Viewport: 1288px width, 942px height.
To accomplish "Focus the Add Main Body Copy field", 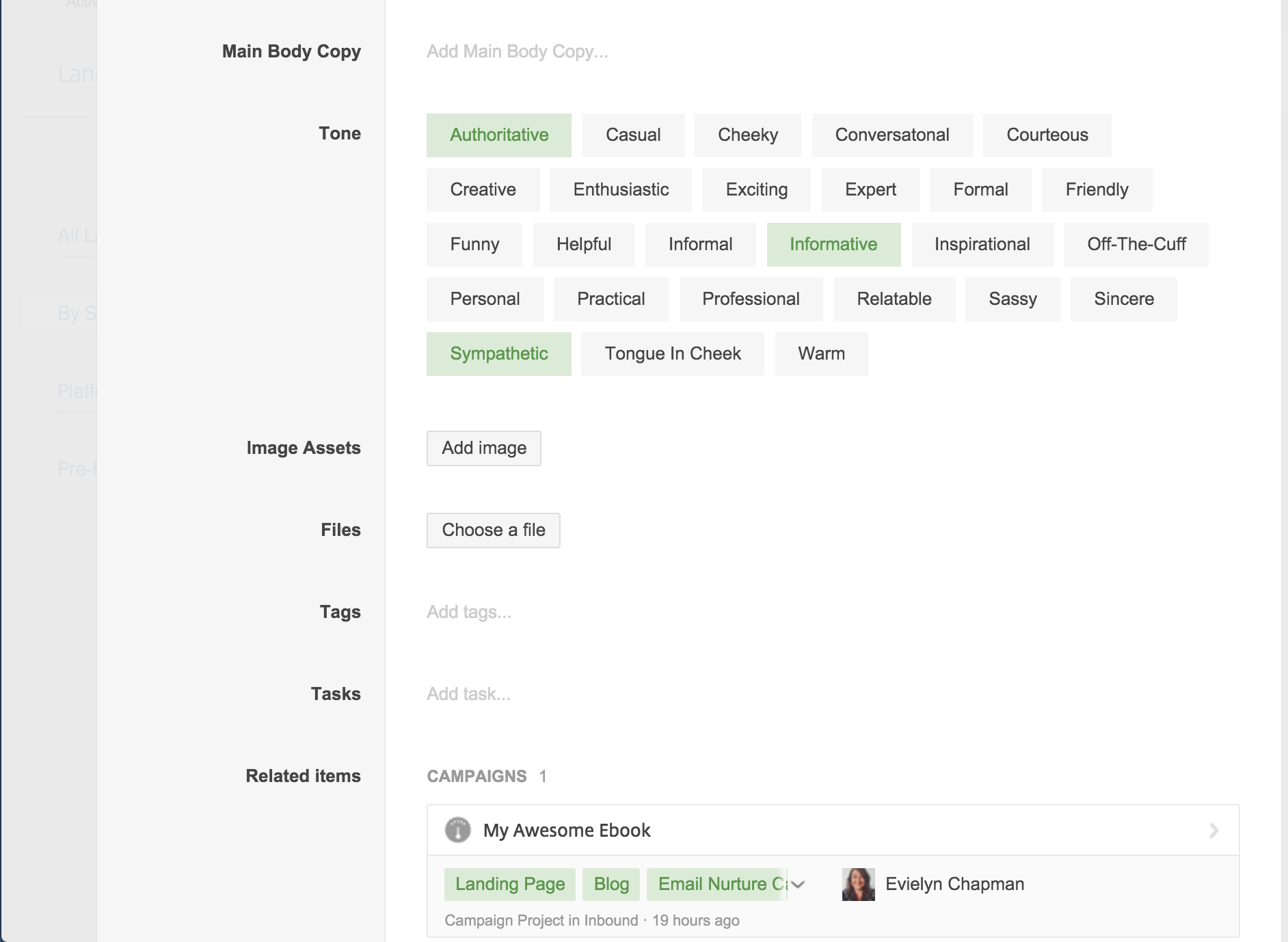I will (517, 51).
